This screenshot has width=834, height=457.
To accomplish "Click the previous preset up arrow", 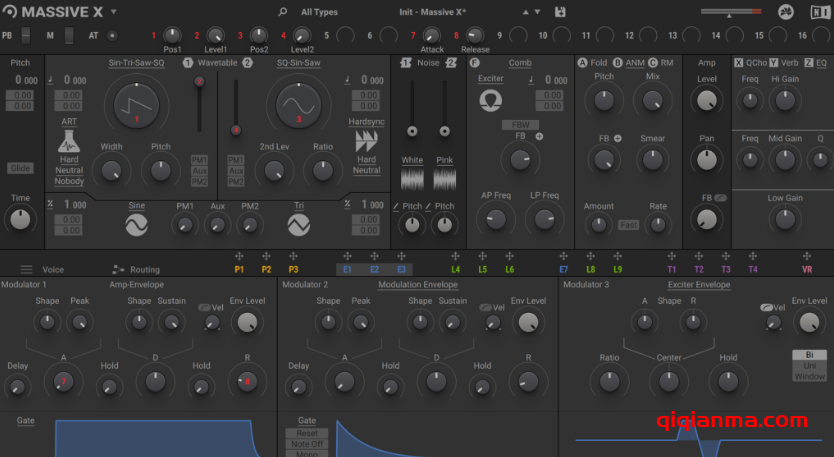I will click(526, 12).
